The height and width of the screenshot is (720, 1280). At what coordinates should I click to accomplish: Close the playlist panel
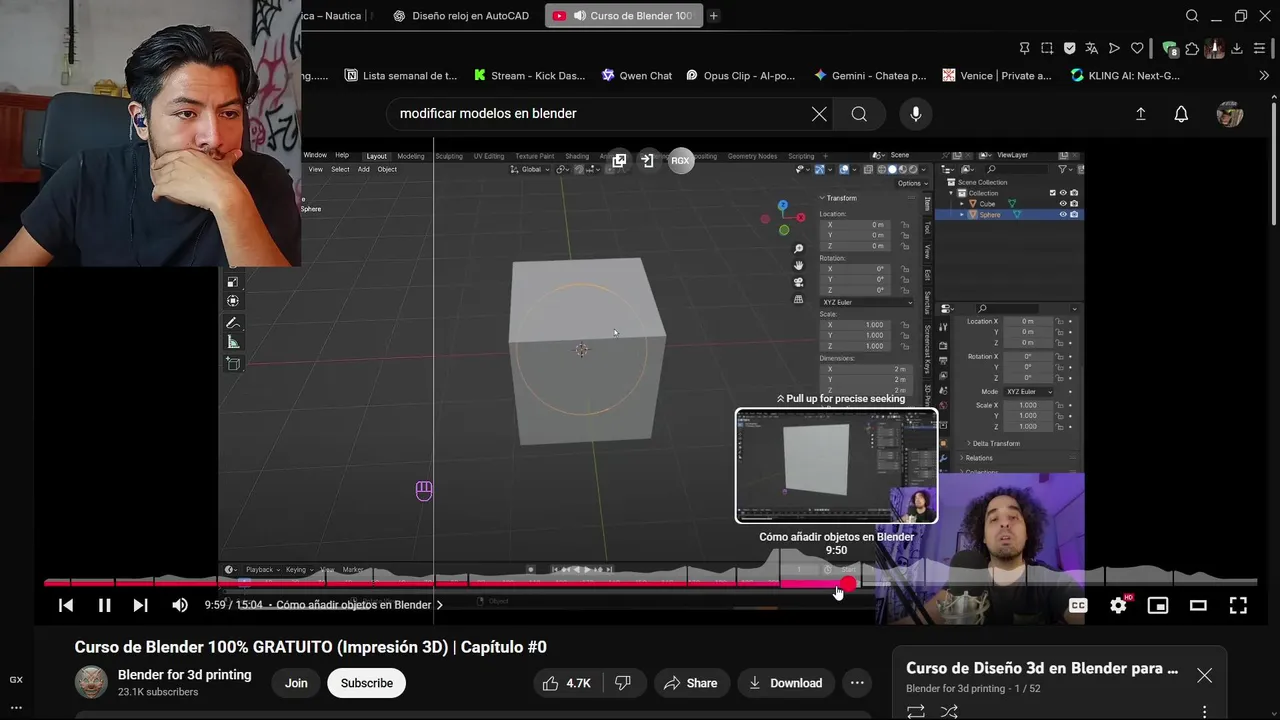click(x=1204, y=676)
